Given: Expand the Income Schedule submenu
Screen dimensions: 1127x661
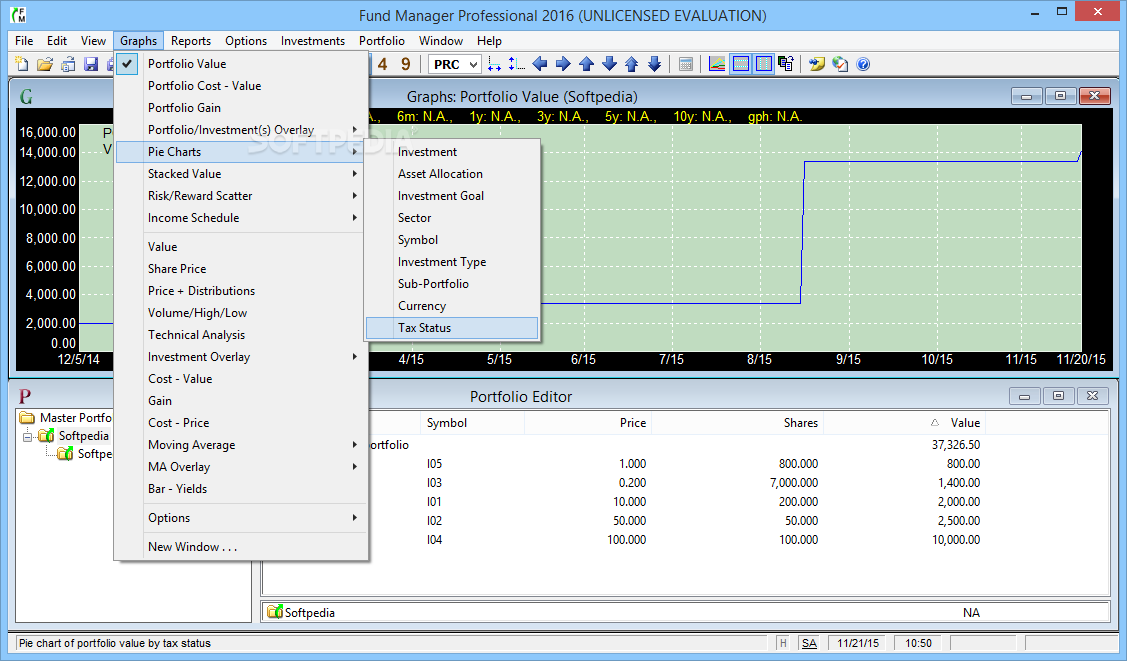Looking at the screenshot, I should coord(242,218).
